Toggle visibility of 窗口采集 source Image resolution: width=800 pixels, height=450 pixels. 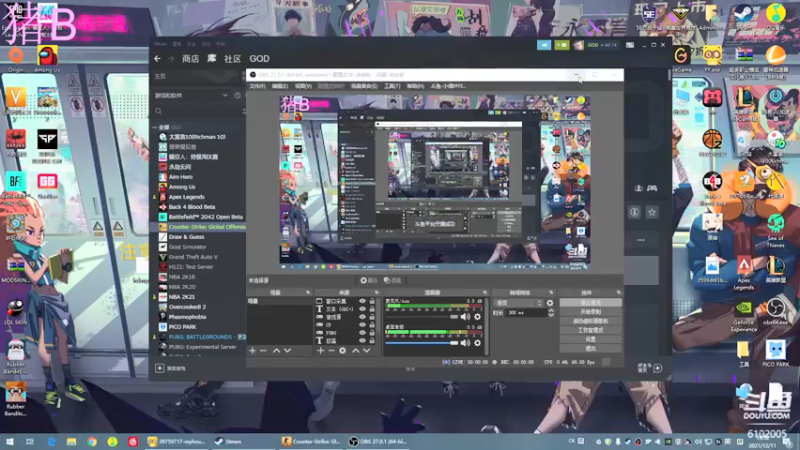[362, 302]
